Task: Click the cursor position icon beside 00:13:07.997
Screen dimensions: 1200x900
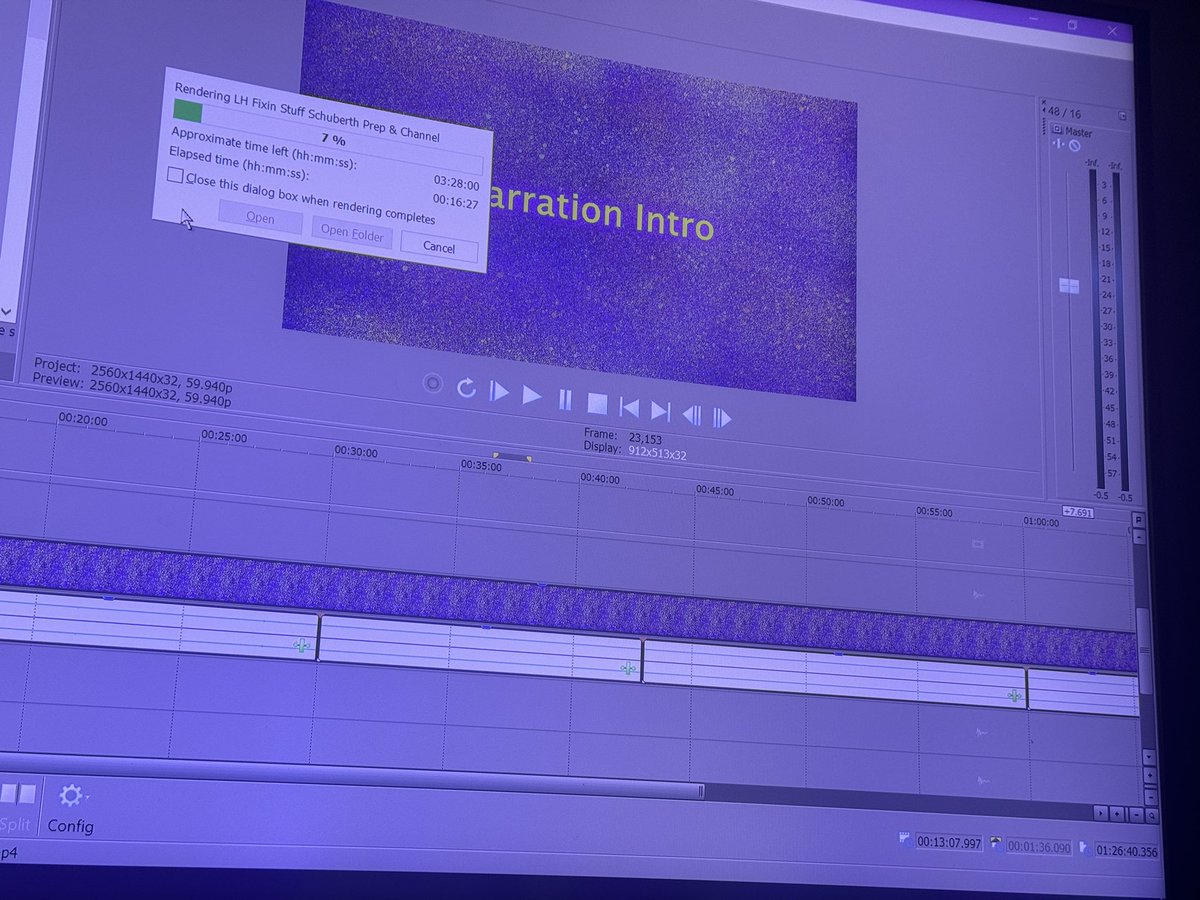Action: [905, 839]
